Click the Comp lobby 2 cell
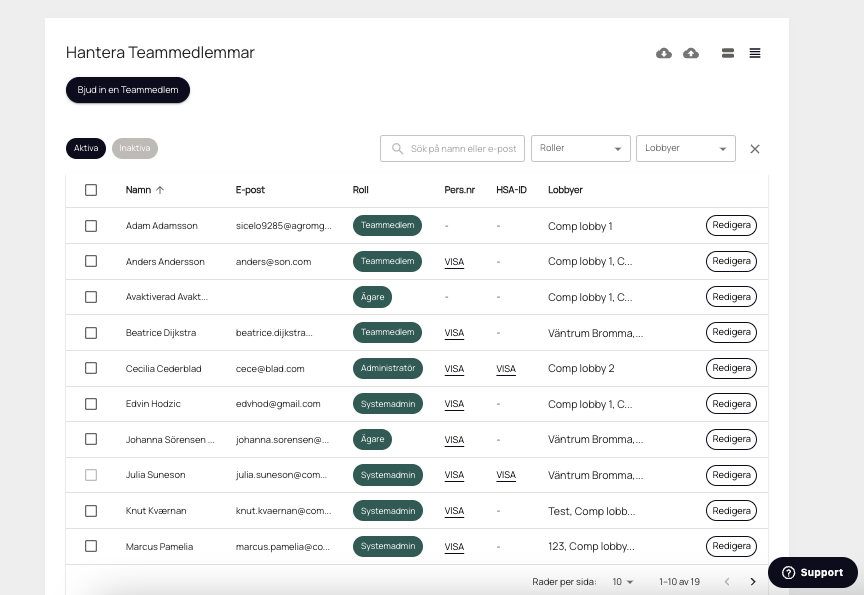864x595 pixels. [581, 369]
